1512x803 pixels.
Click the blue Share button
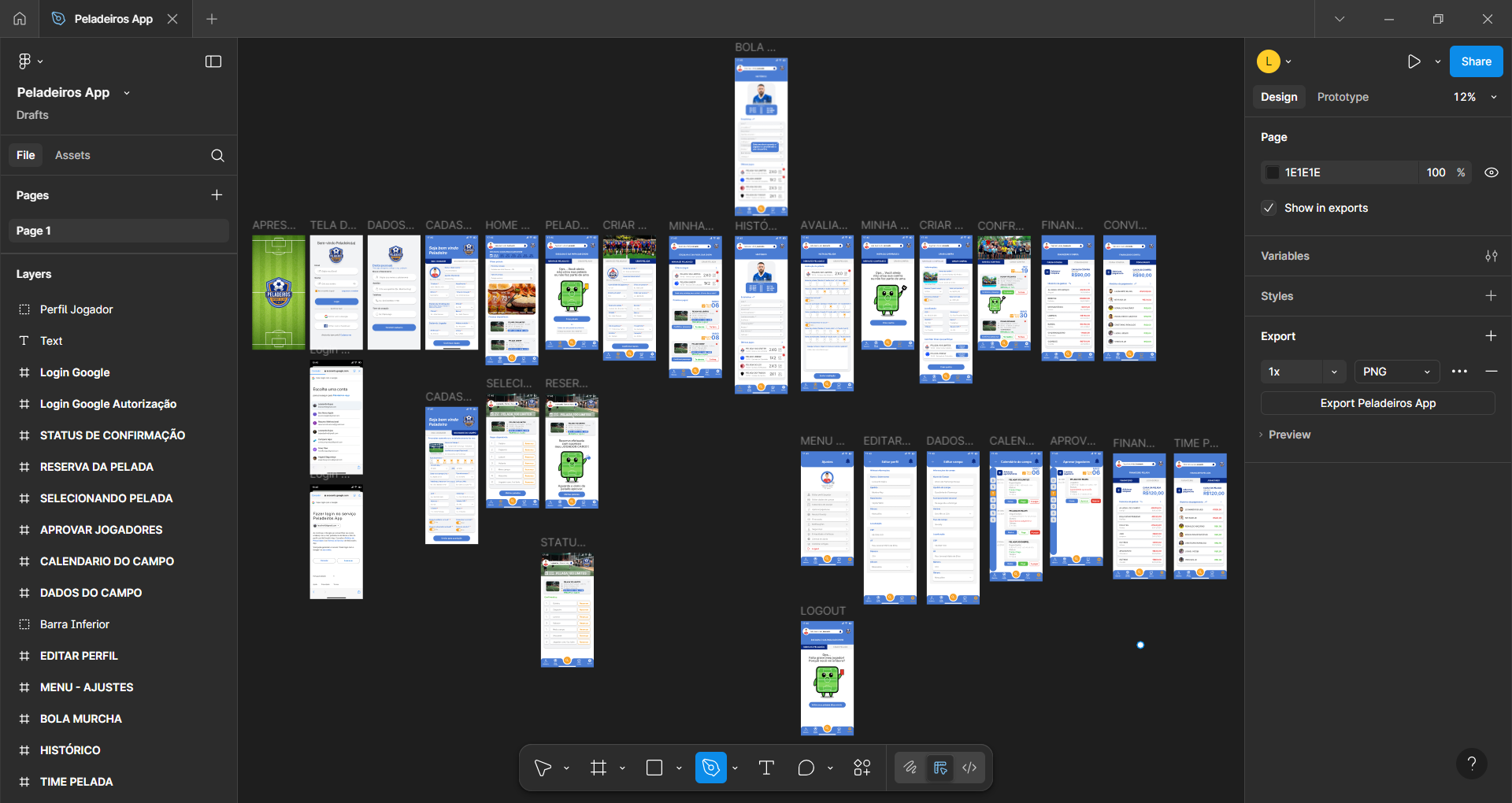point(1476,61)
